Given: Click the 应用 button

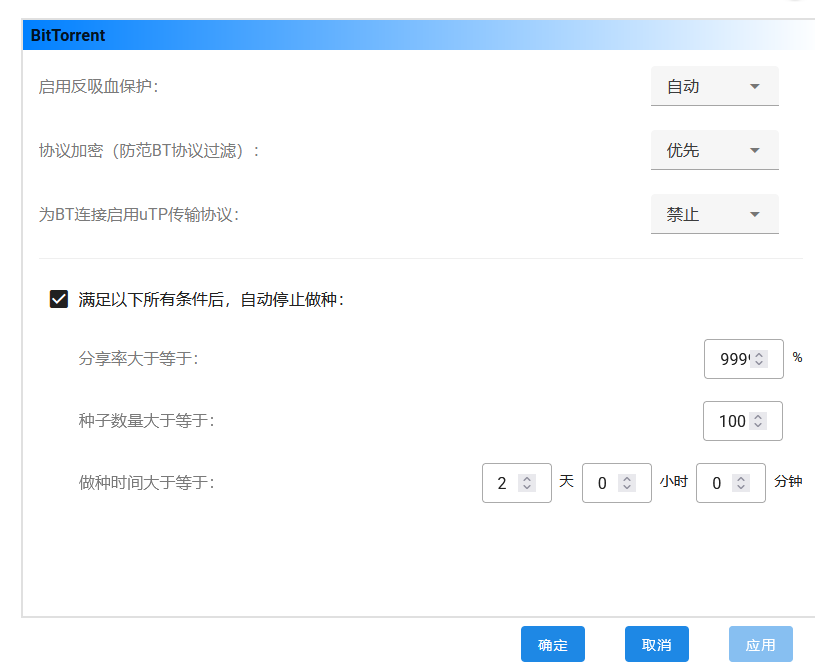Looking at the screenshot, I should [x=760, y=645].
